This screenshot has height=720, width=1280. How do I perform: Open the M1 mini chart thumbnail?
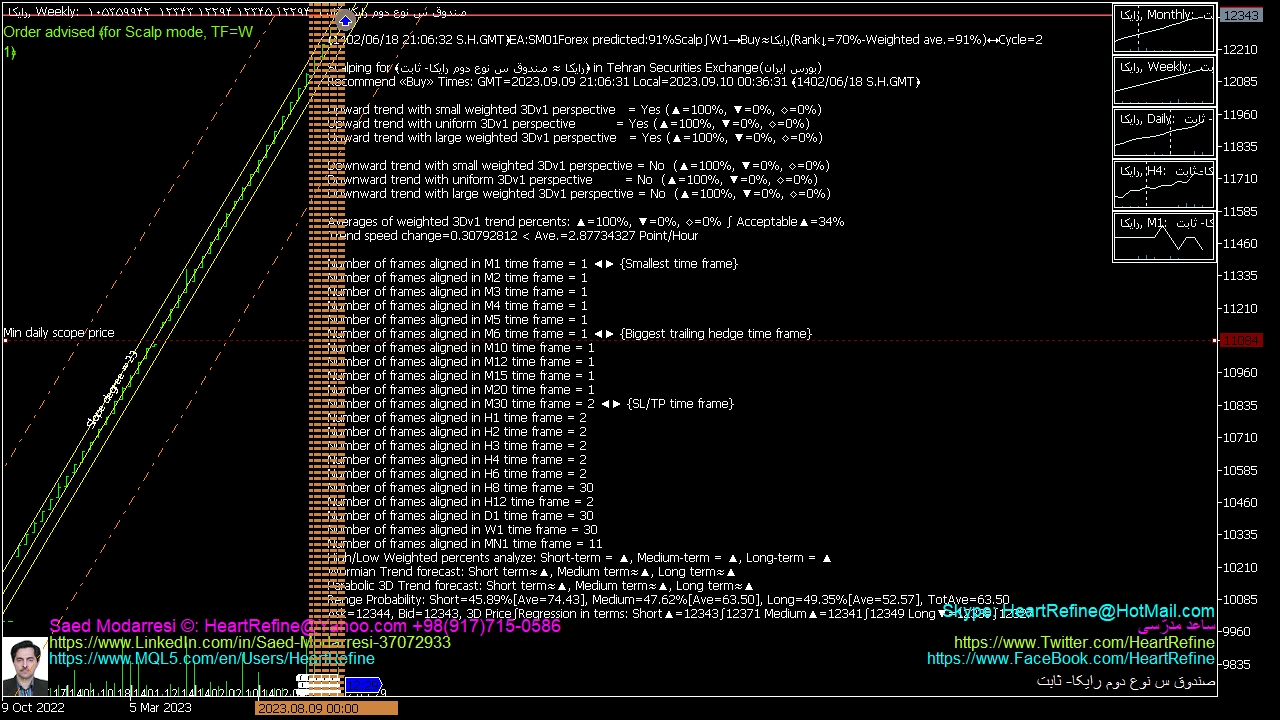(x=1164, y=238)
